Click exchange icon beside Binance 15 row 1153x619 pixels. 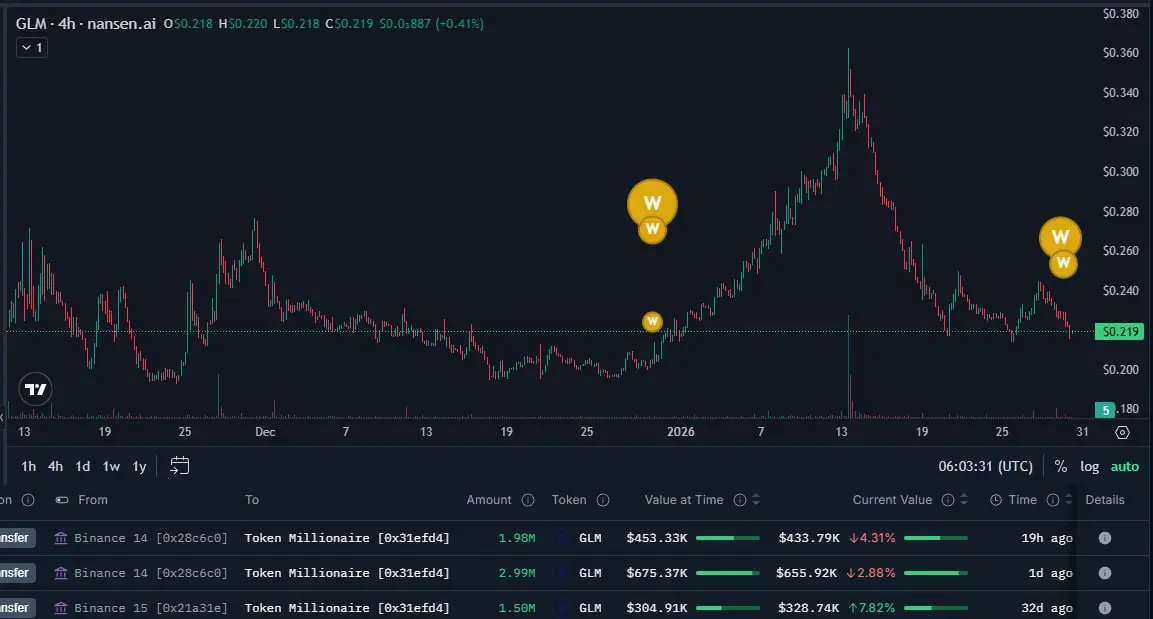click(61, 608)
